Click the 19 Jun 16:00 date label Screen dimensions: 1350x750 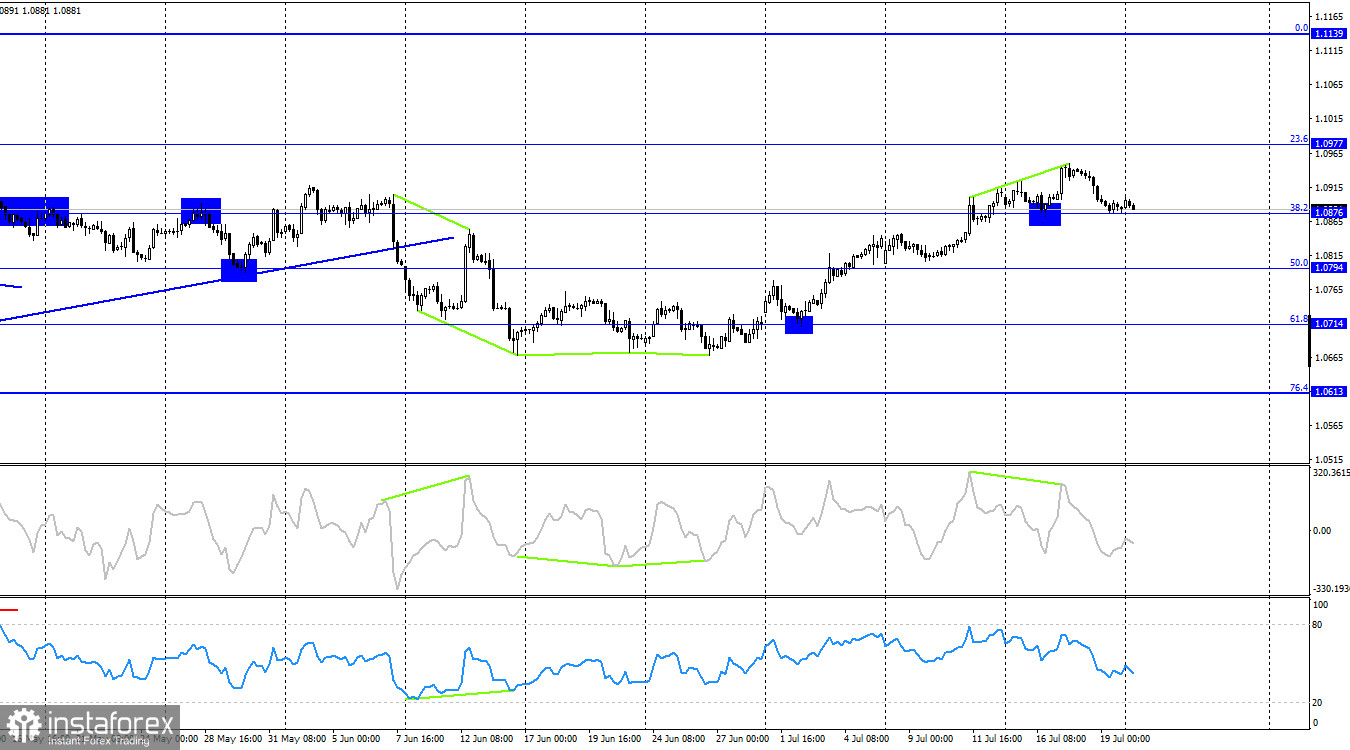click(615, 739)
